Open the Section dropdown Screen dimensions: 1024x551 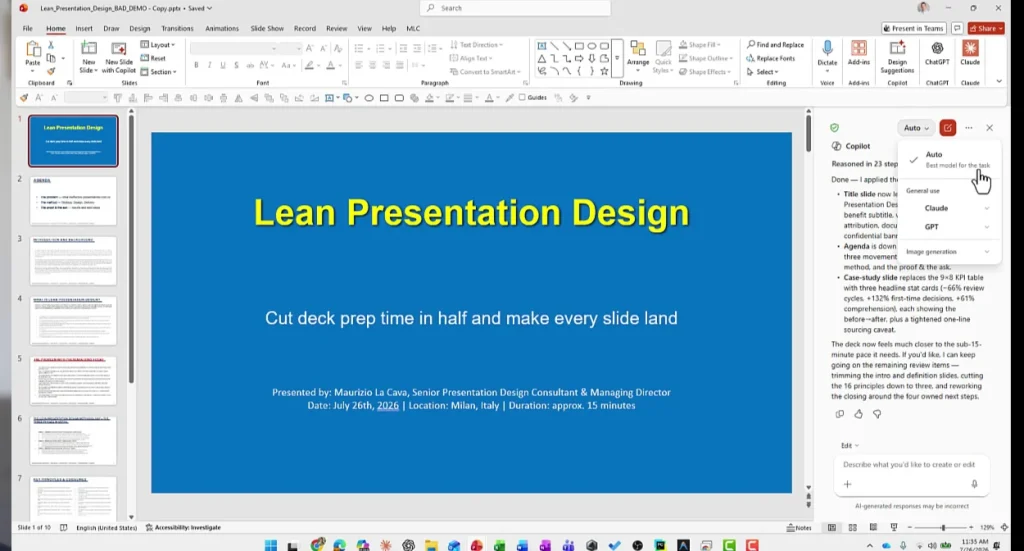point(159,72)
